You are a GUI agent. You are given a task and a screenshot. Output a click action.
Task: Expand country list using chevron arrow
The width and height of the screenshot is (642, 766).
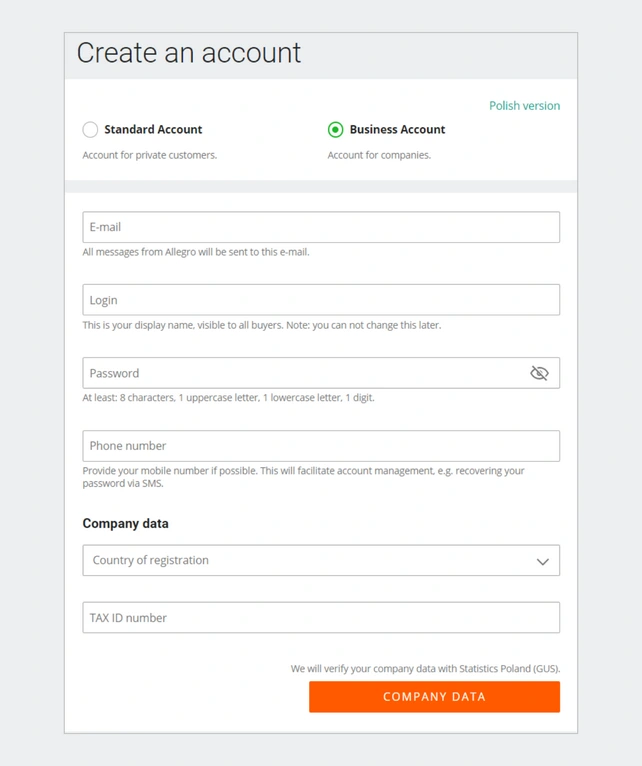coord(542,561)
